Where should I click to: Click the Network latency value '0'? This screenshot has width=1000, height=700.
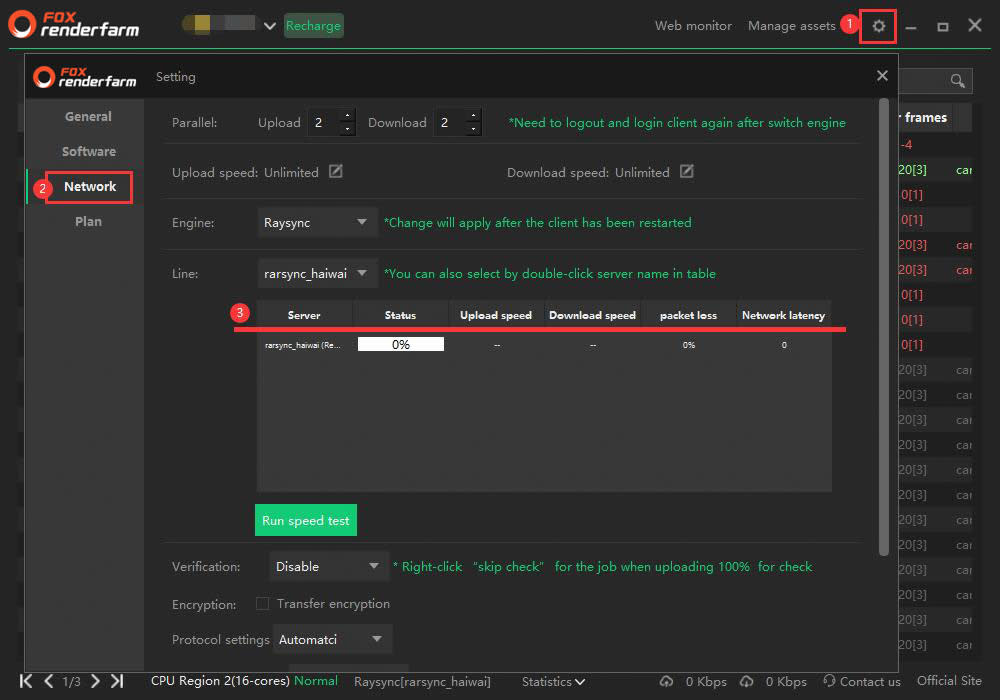pyautogui.click(x=784, y=345)
